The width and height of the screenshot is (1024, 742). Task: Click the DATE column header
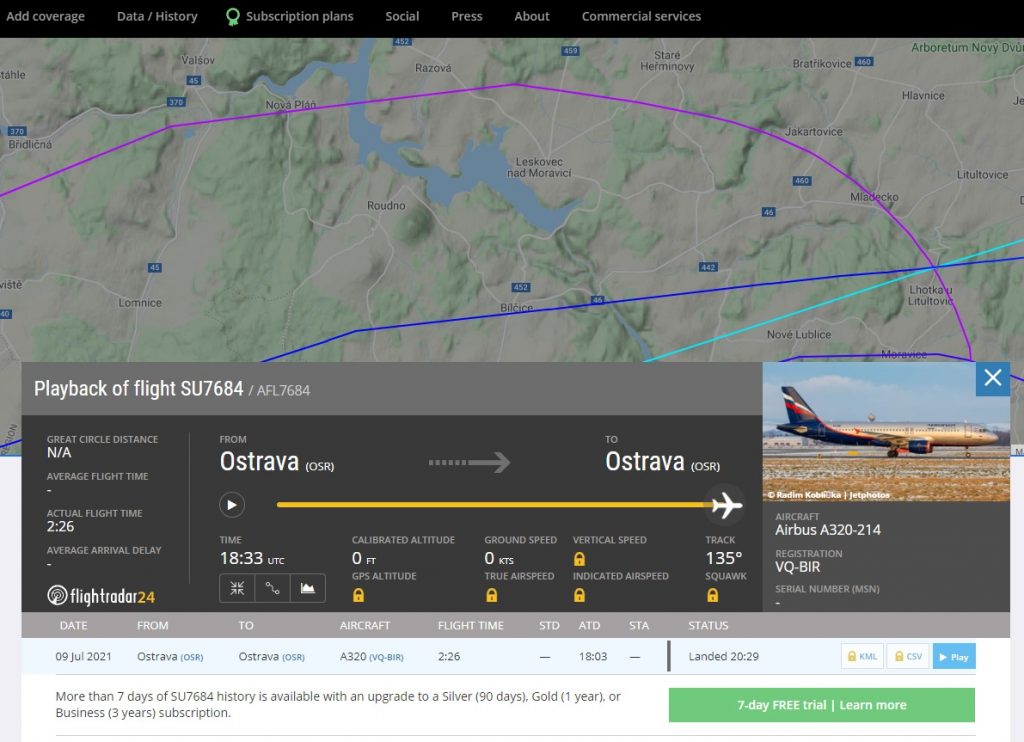click(73, 626)
